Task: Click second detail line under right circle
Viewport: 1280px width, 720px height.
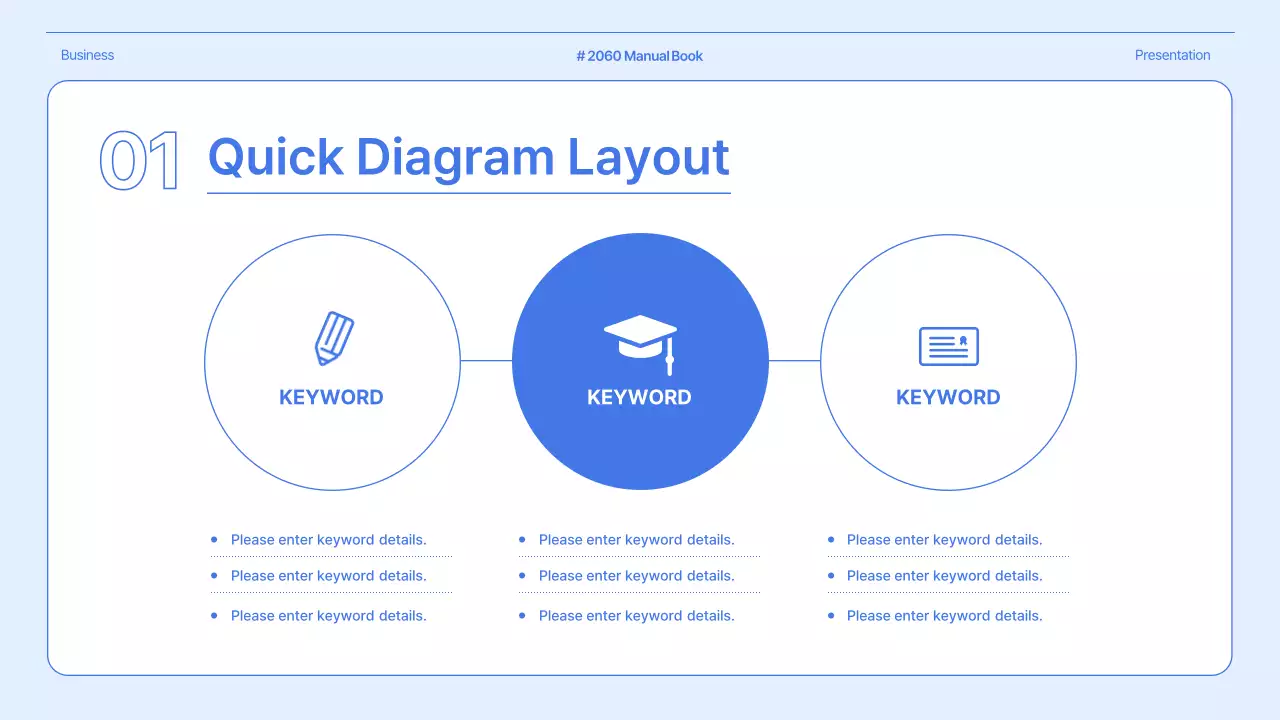Action: point(944,576)
